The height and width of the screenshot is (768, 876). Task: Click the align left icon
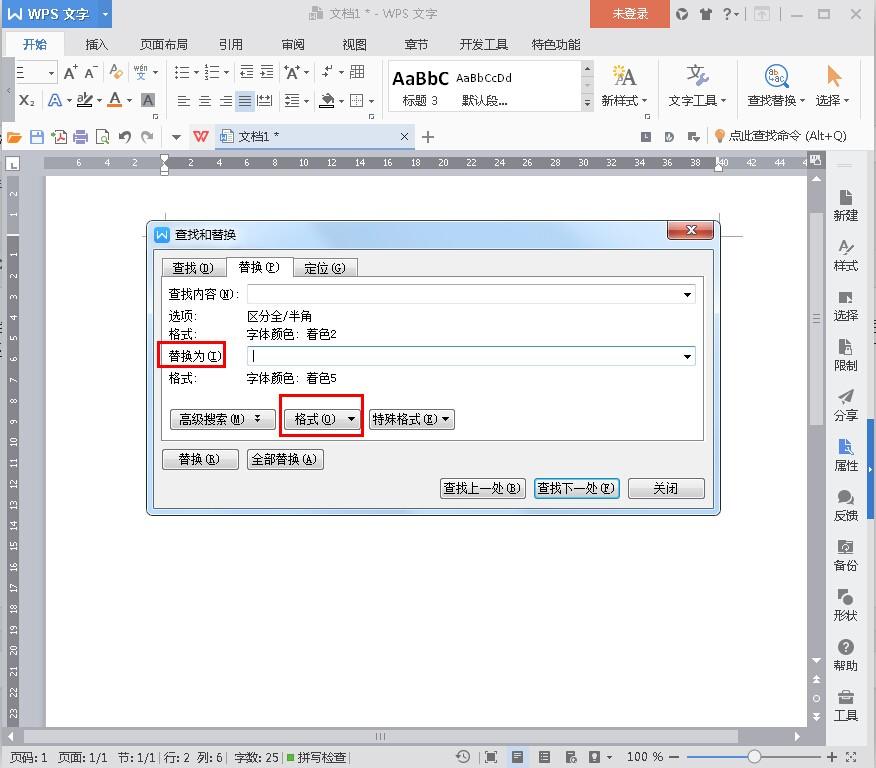point(183,101)
